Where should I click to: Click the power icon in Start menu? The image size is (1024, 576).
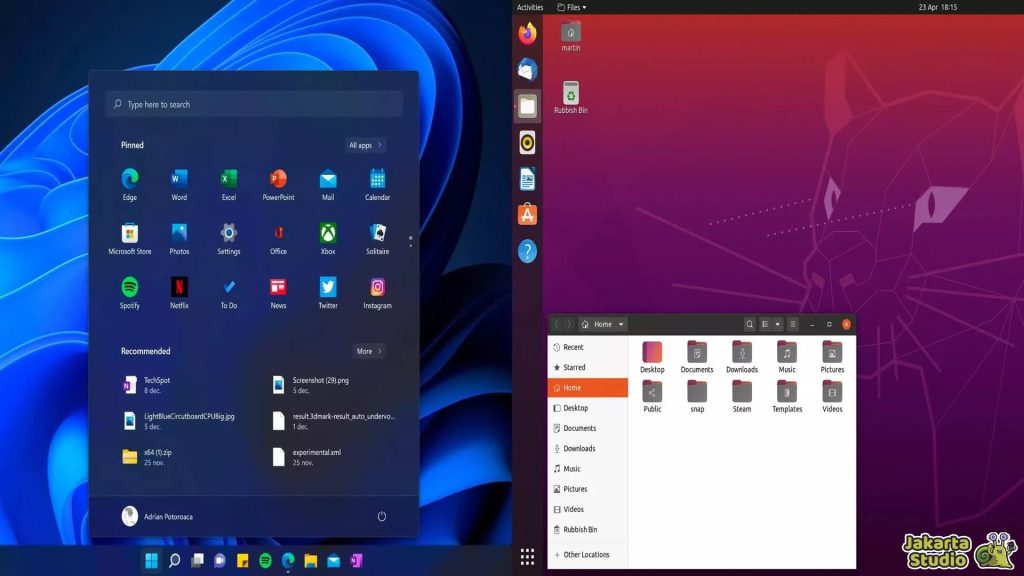[x=380, y=516]
